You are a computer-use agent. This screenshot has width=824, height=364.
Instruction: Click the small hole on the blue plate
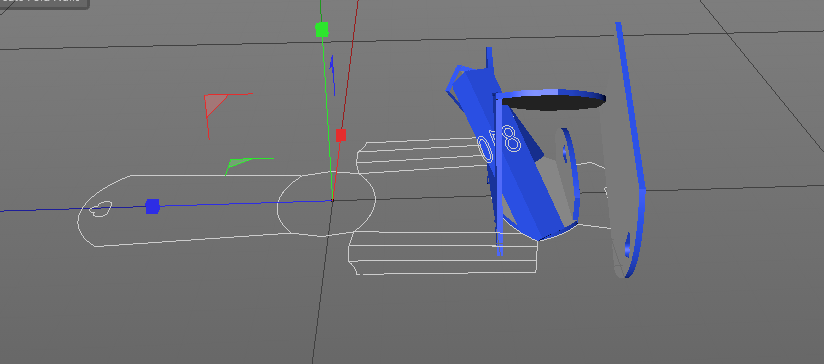tap(628, 244)
